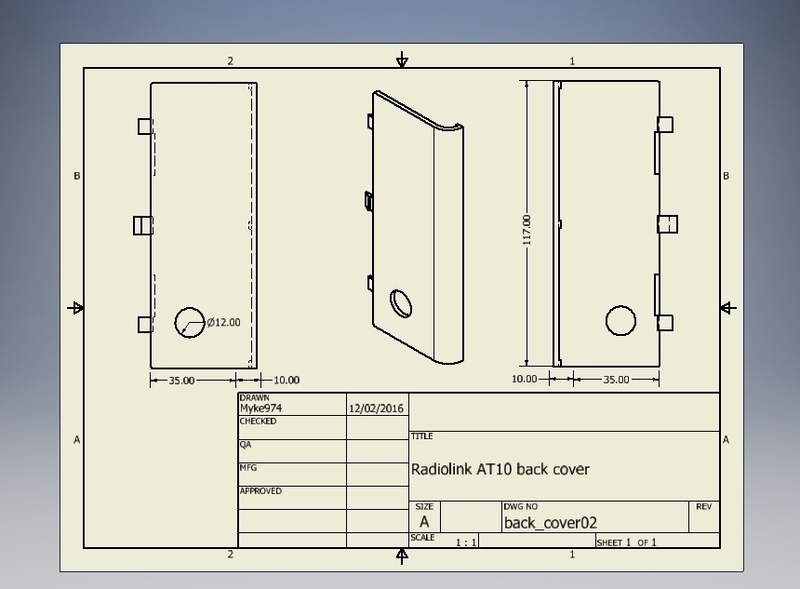Select the middle clip tab on left view
This screenshot has width=800, height=589.
click(x=143, y=224)
